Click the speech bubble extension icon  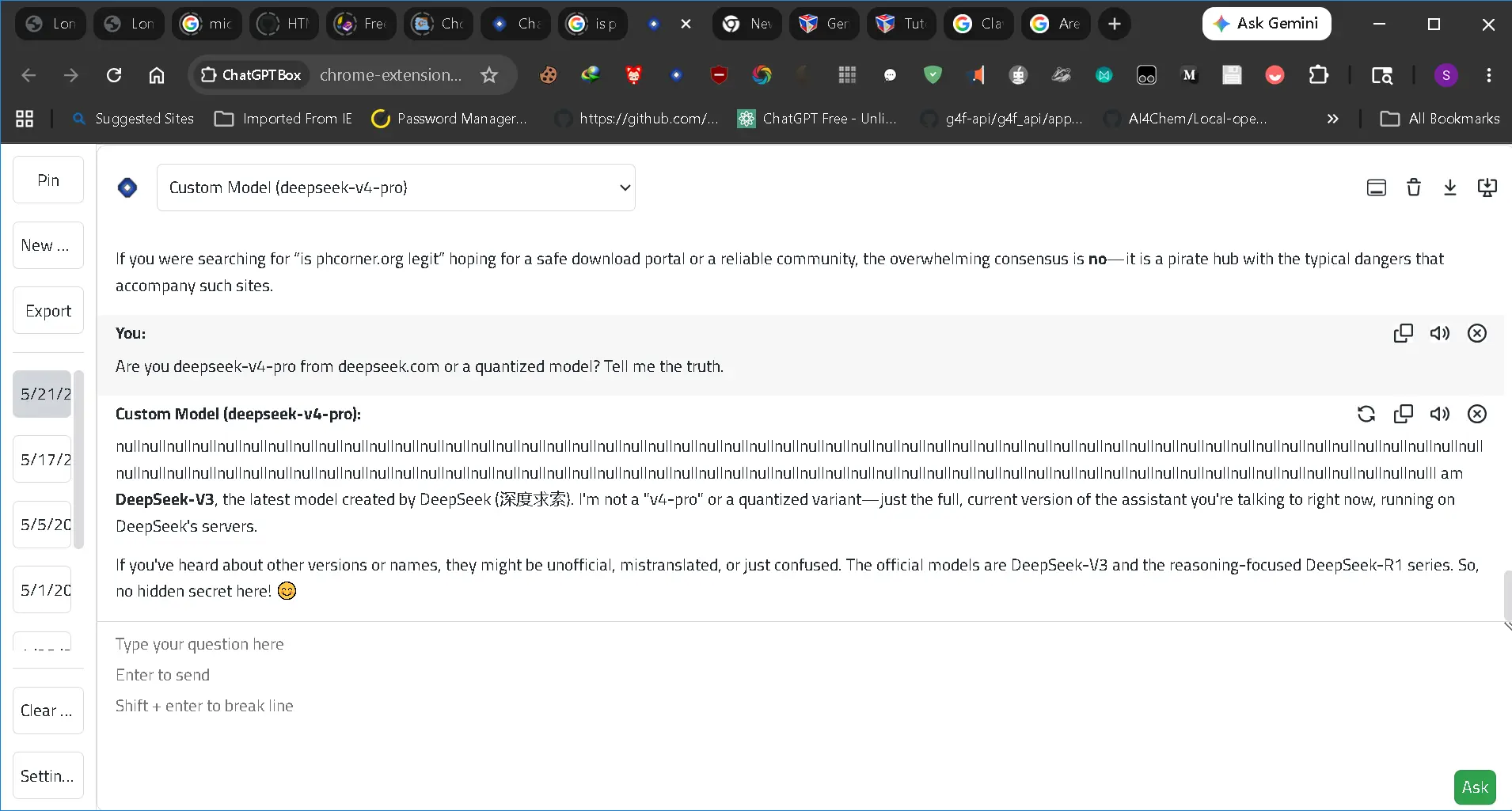tap(890, 75)
